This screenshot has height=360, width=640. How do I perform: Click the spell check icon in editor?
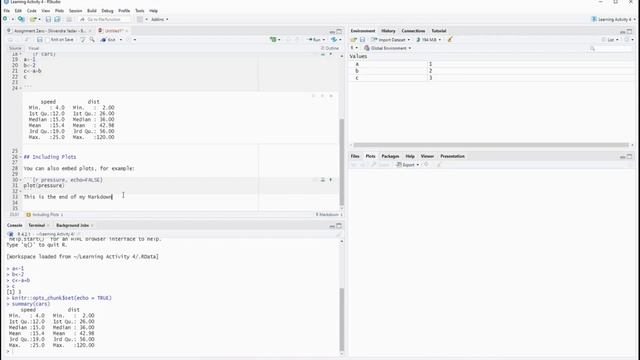[x=83, y=40]
